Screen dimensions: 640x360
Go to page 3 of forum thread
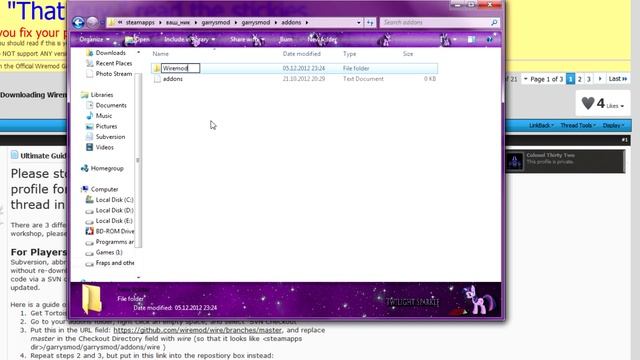pyautogui.click(x=589, y=79)
